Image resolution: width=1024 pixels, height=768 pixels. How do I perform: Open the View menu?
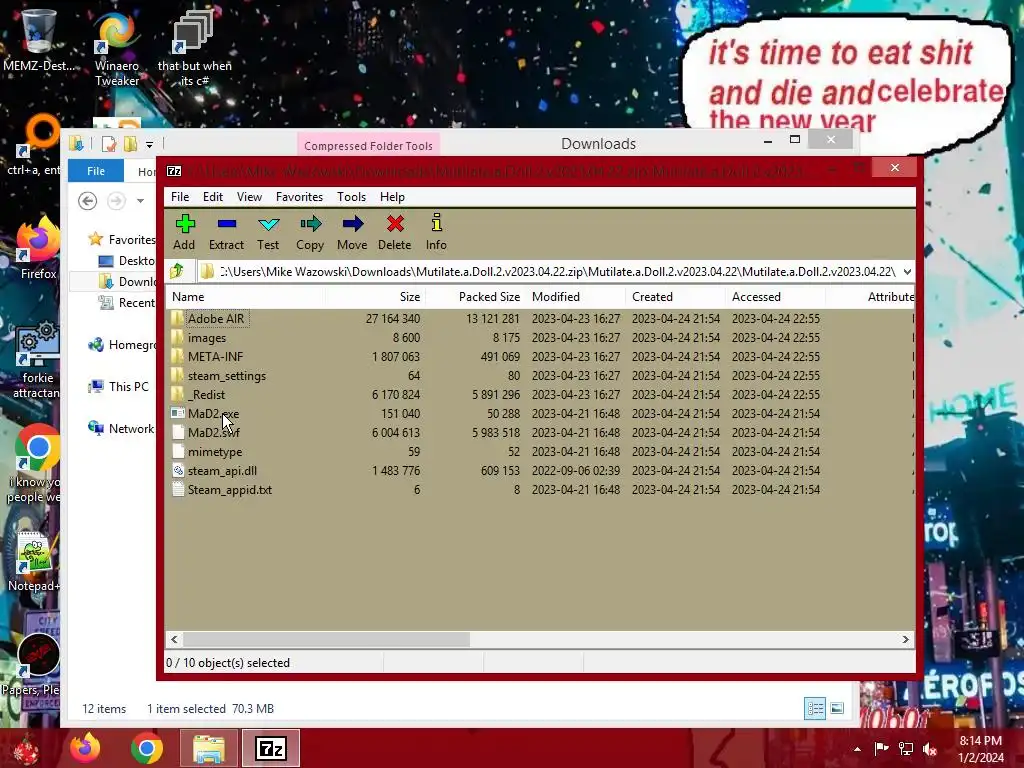pyautogui.click(x=249, y=197)
